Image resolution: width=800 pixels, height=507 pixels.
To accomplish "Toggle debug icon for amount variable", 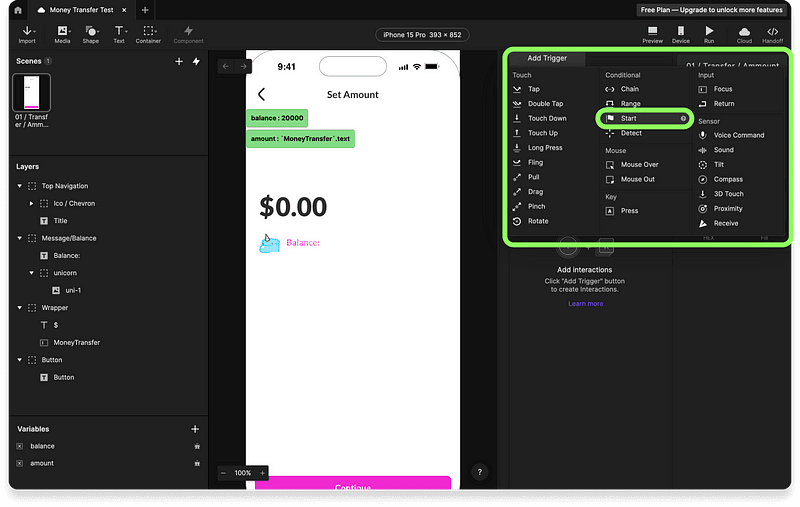I will pyautogui.click(x=197, y=464).
